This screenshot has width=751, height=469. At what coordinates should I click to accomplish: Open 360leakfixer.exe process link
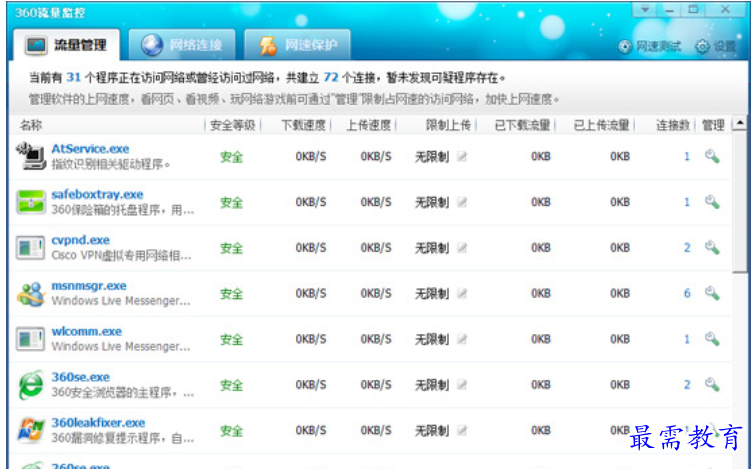click(98, 423)
